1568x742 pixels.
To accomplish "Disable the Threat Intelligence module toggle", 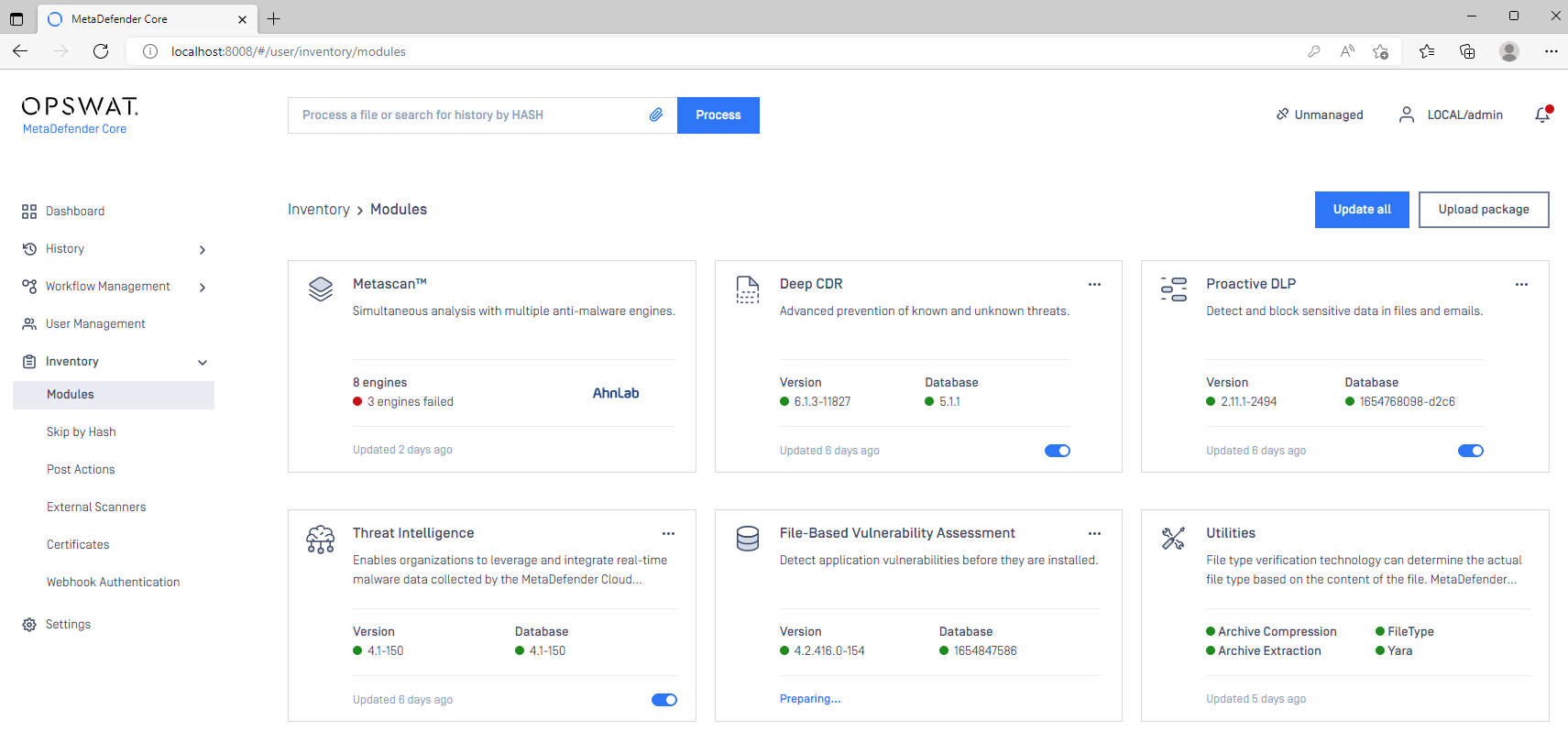I will [664, 700].
